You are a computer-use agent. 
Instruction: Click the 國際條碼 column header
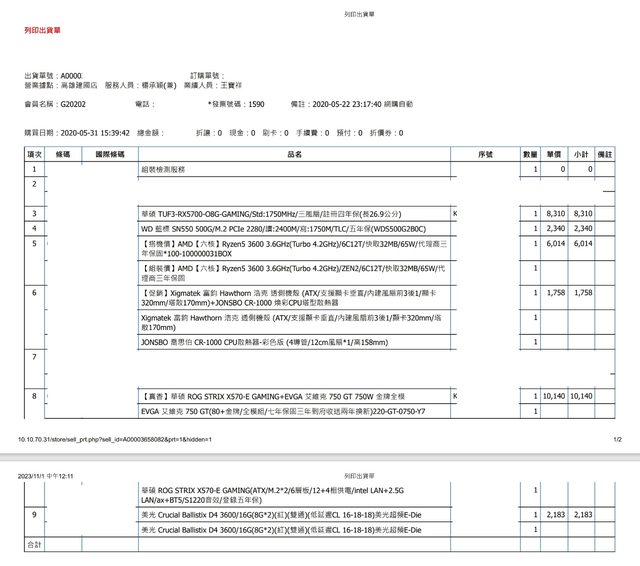(x=108, y=155)
